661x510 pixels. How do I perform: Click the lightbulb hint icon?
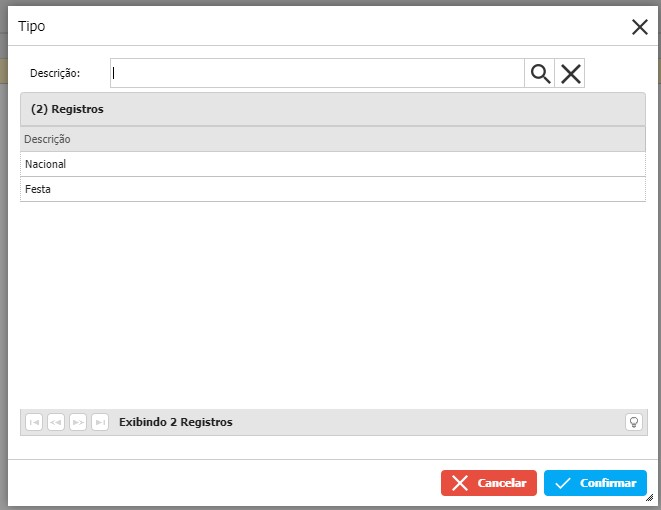(633, 422)
